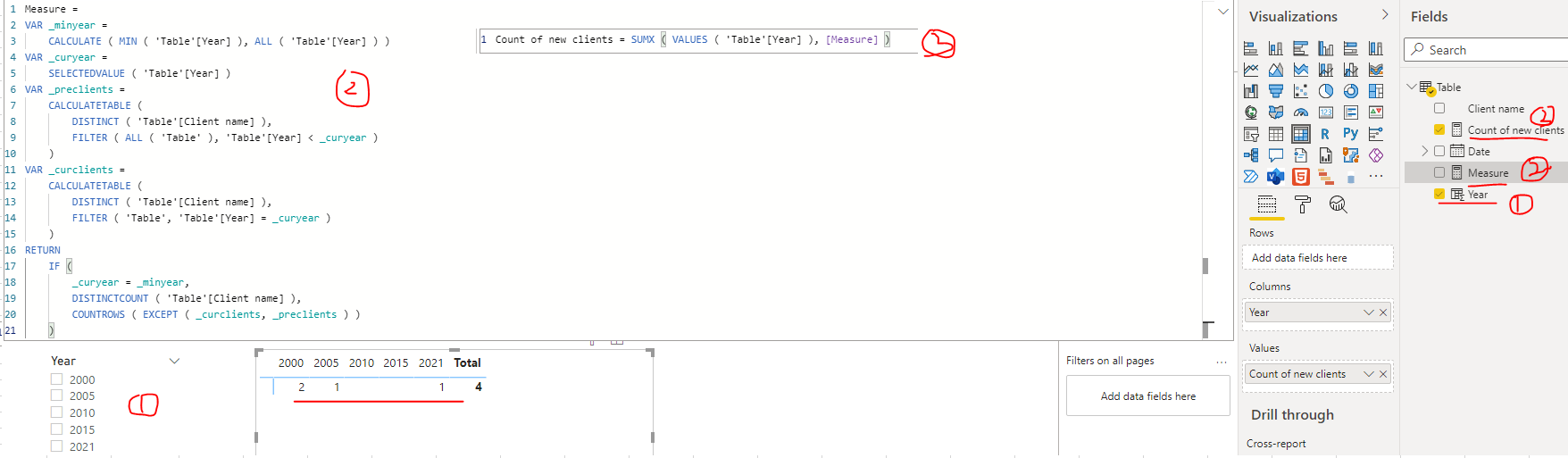Remove Count of new clients from Values

tap(1383, 374)
